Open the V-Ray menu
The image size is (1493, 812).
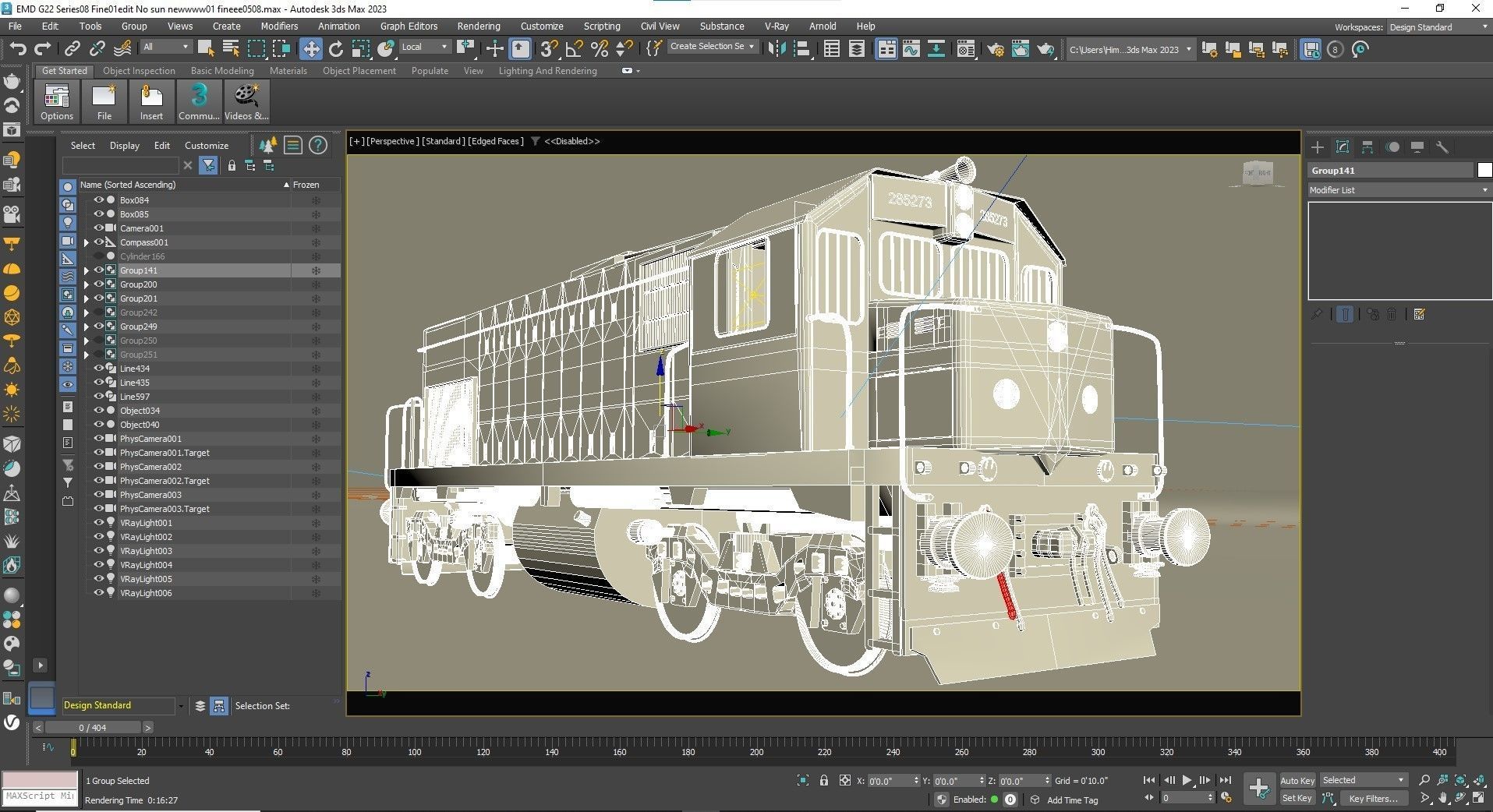pyautogui.click(x=777, y=26)
